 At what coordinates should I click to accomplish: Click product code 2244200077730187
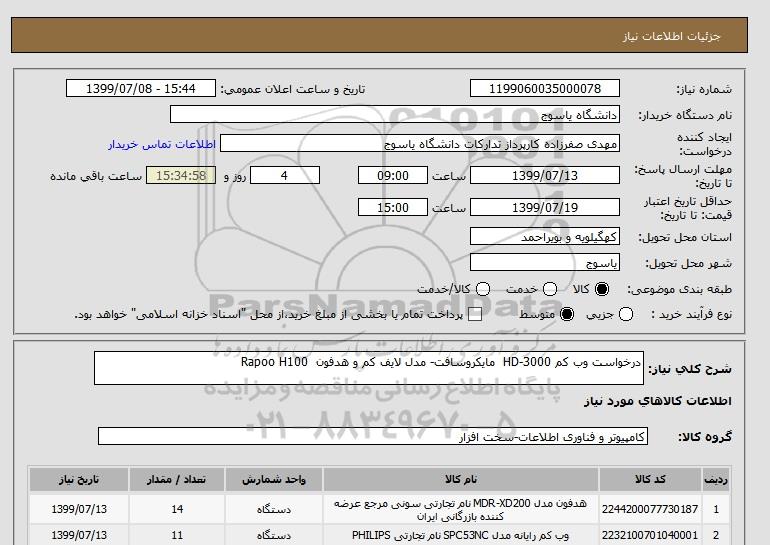tap(650, 509)
